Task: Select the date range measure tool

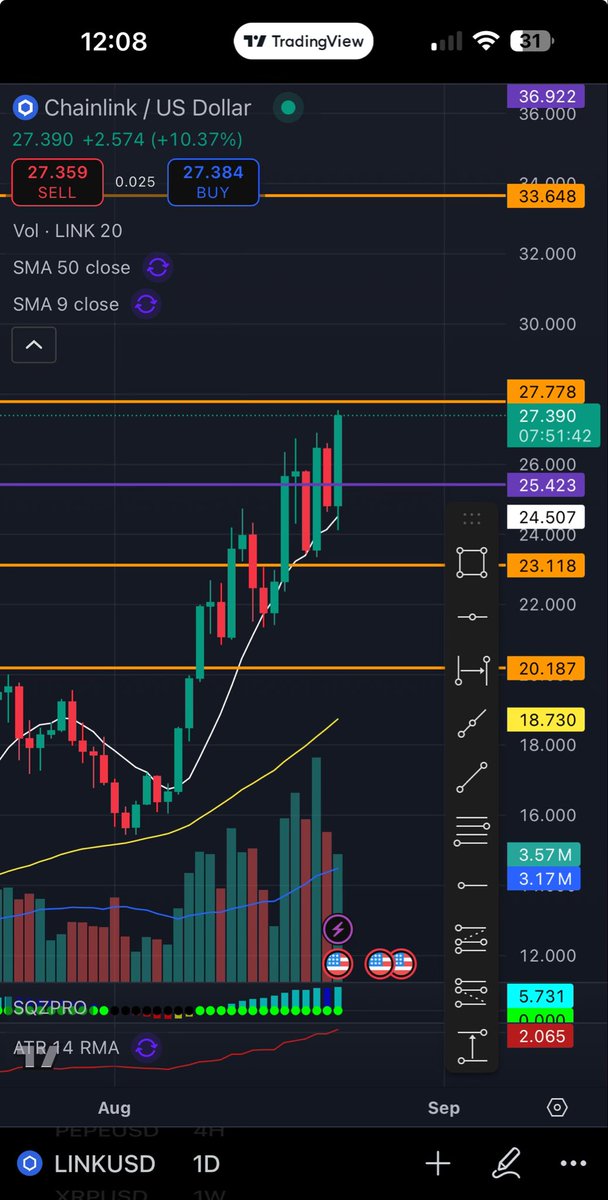Action: 472,670
